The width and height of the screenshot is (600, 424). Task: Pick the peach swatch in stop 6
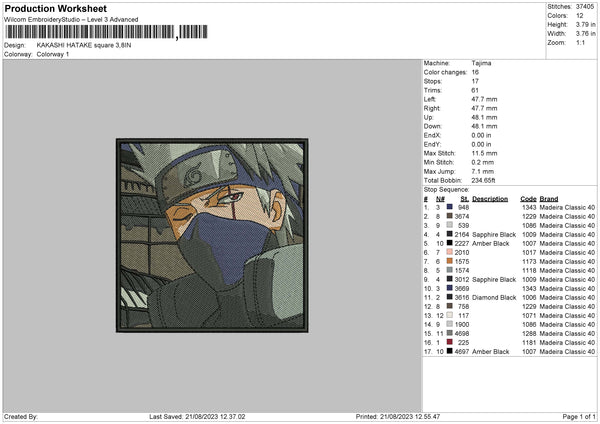coord(451,252)
